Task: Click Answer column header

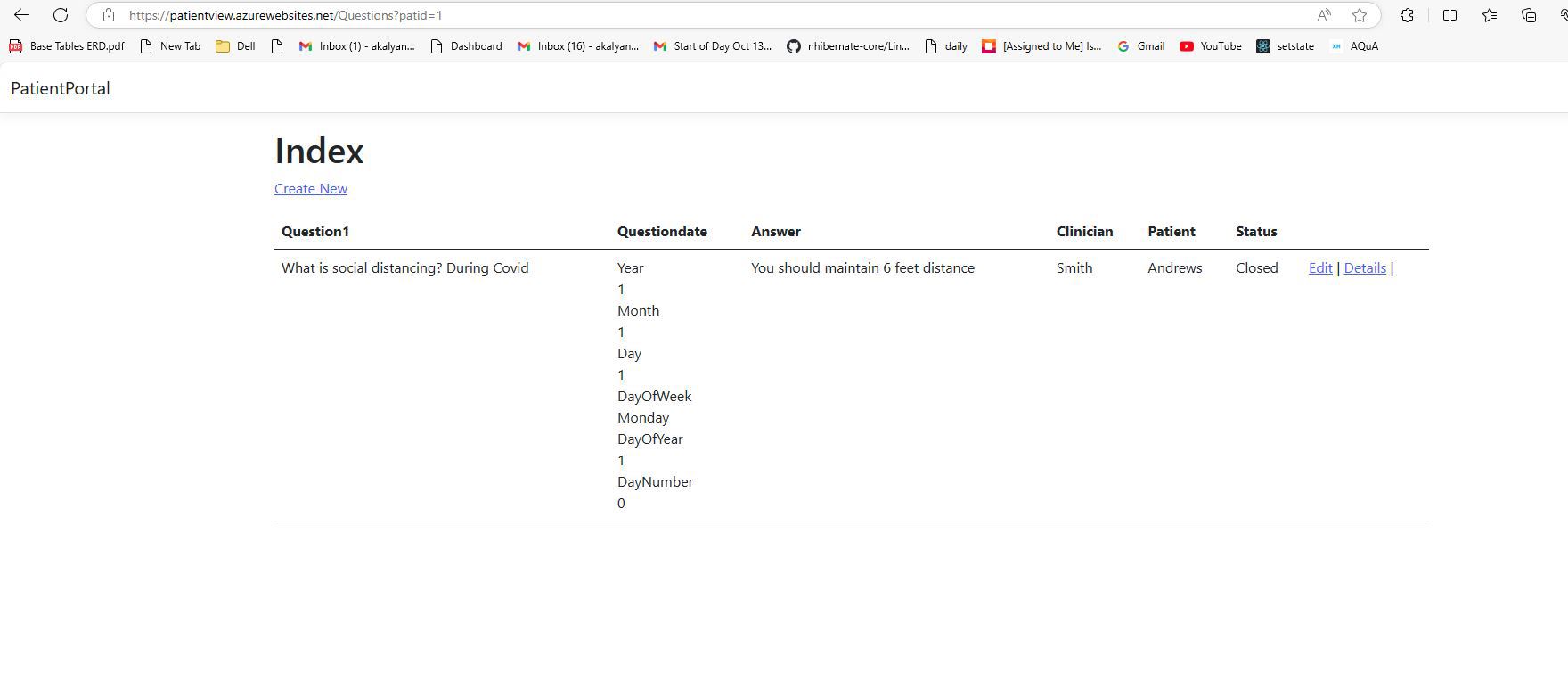Action: pos(776,232)
